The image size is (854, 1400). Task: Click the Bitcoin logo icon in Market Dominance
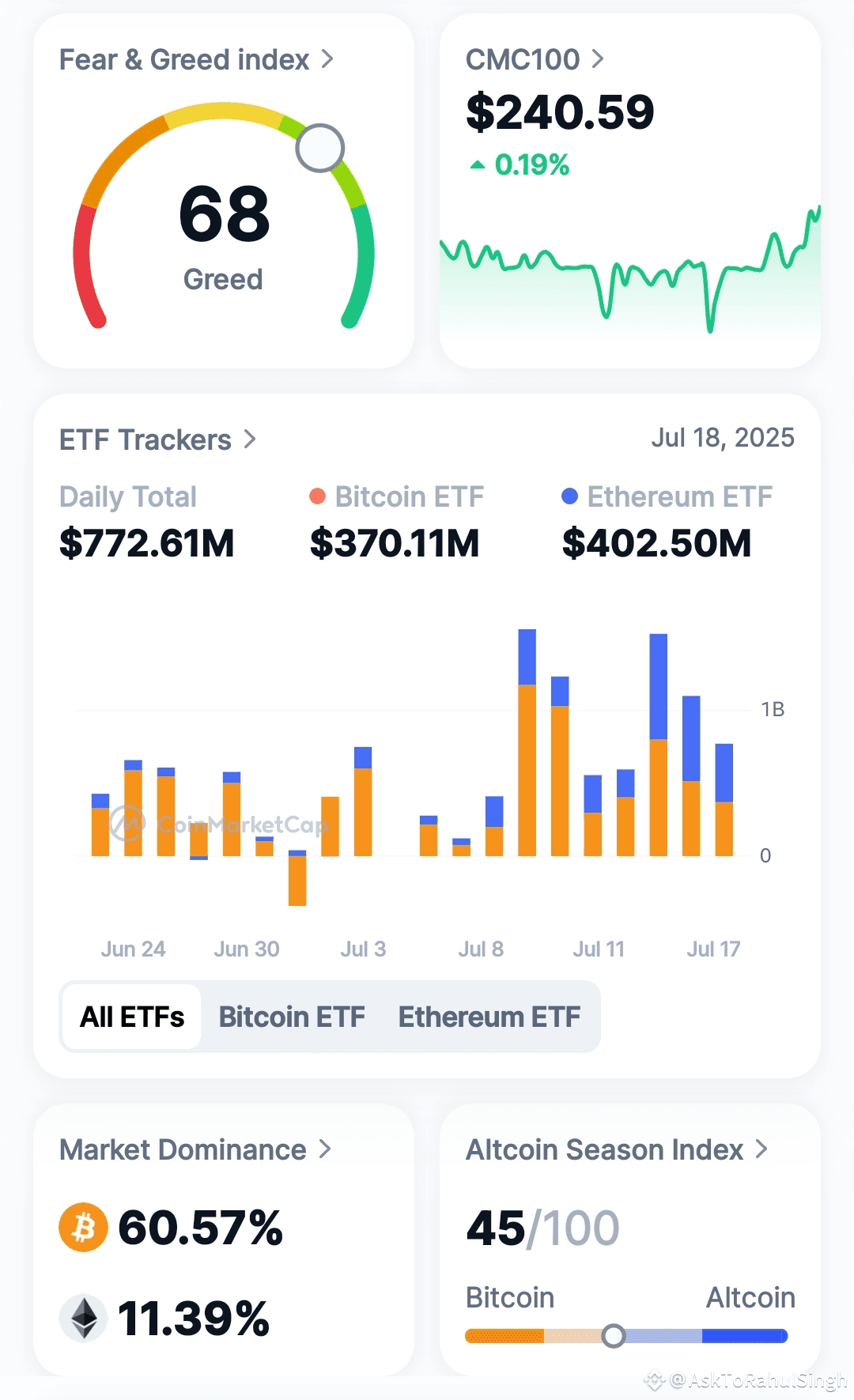[x=83, y=1228]
